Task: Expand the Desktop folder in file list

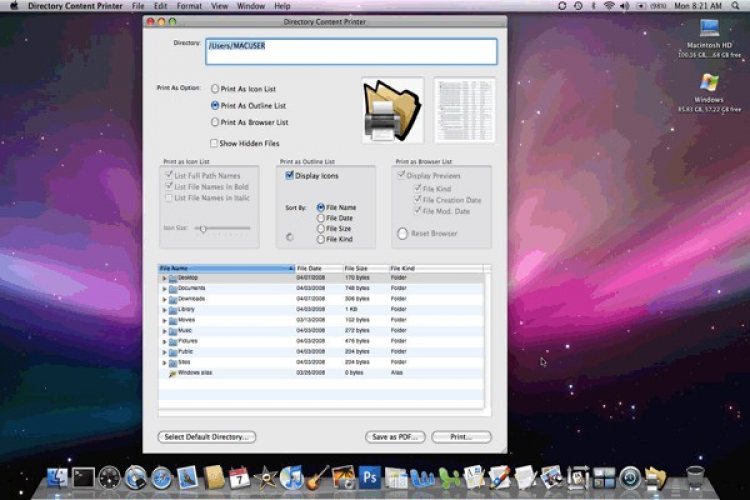Action: [164, 278]
